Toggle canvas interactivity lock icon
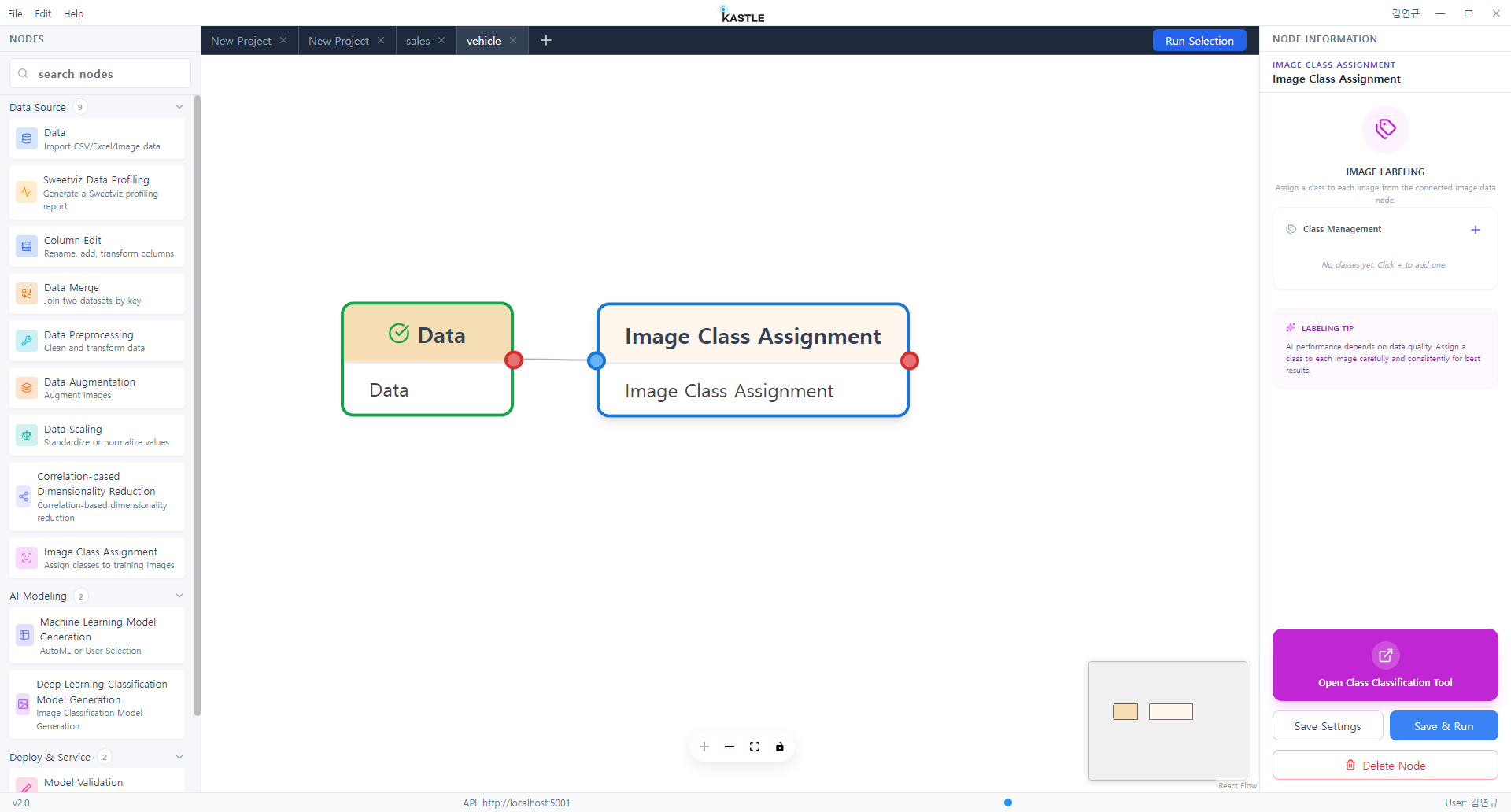The width and height of the screenshot is (1511, 812). tap(780, 747)
